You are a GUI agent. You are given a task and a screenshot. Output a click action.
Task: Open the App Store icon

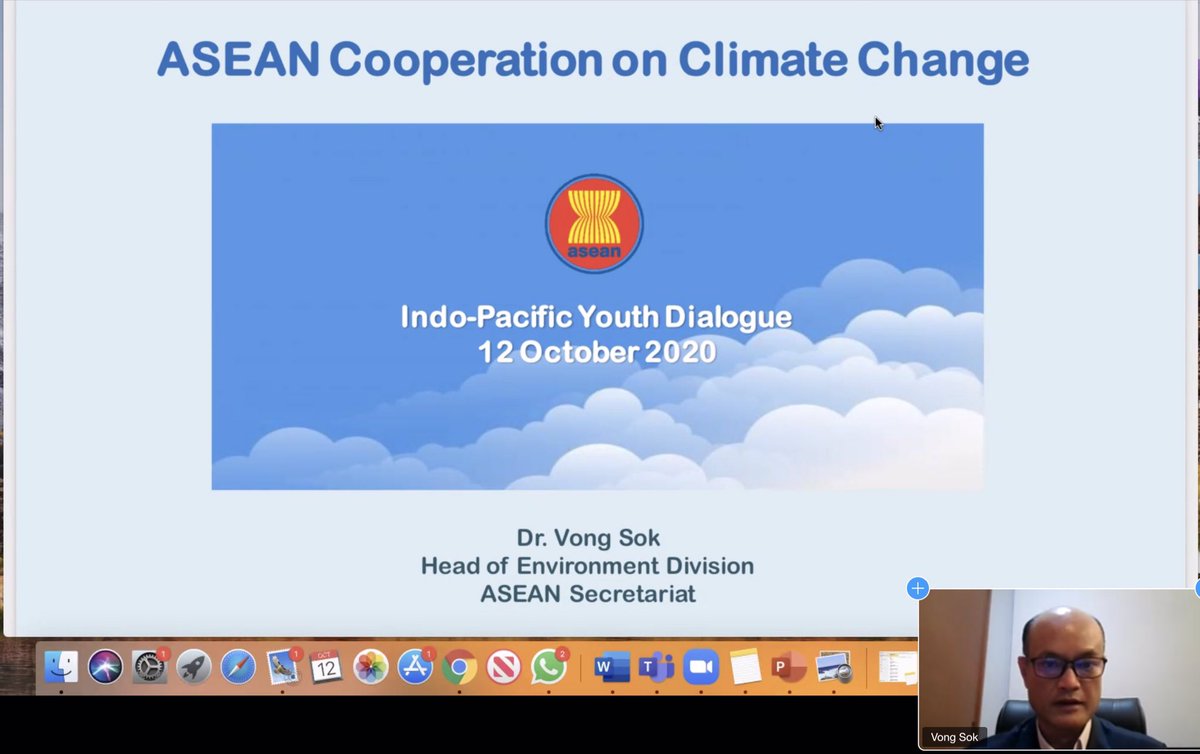click(x=415, y=666)
